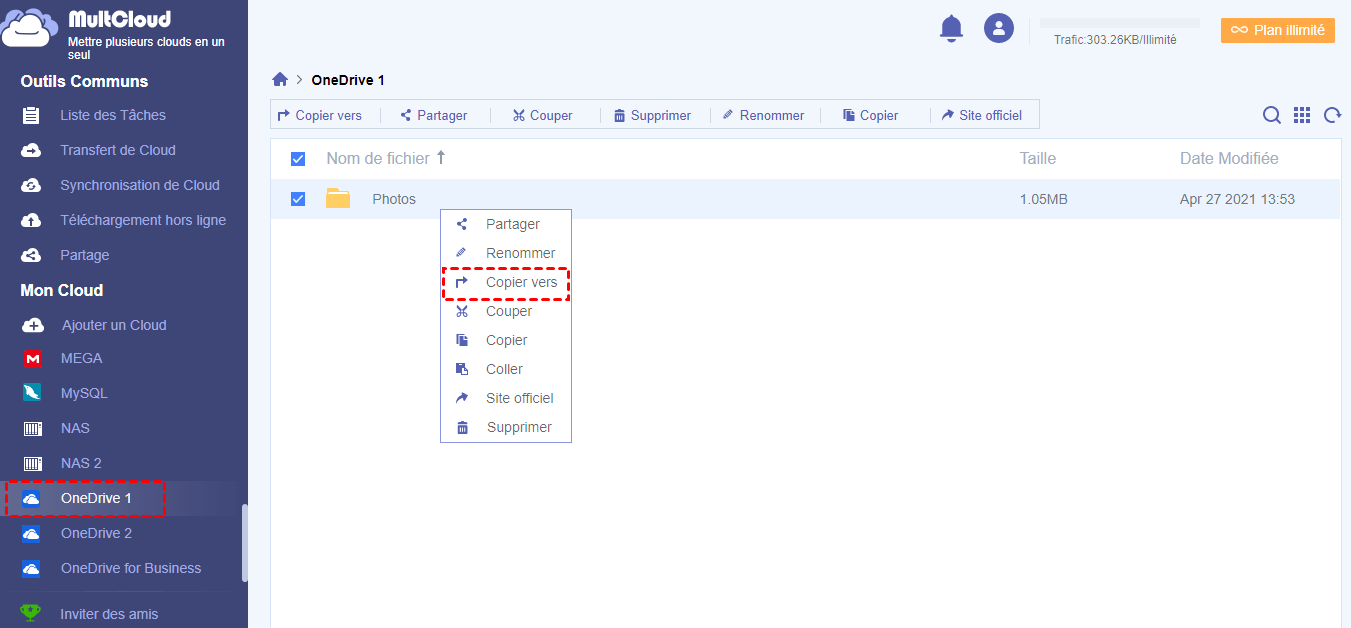Viewport: 1351px width, 628px height.
Task: Click Copier in the toolbar
Action: click(x=870, y=115)
